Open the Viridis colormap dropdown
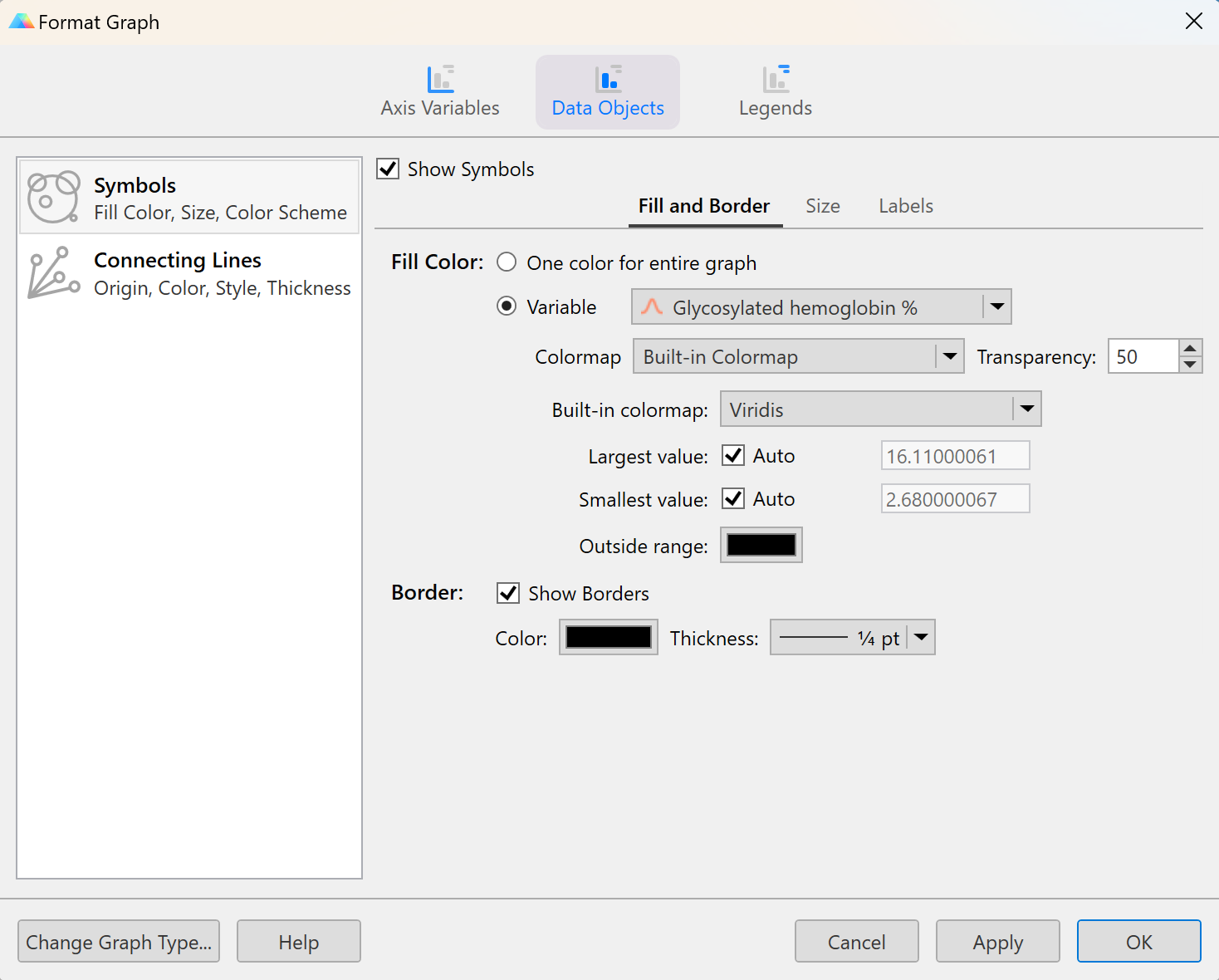This screenshot has width=1219, height=980. 1027,409
